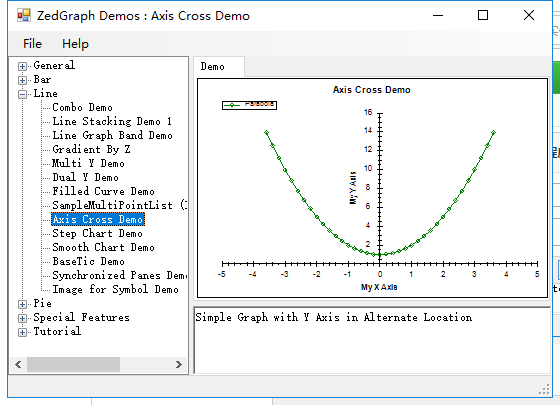Select the Bar category label
The image size is (560, 405).
click(42, 79)
